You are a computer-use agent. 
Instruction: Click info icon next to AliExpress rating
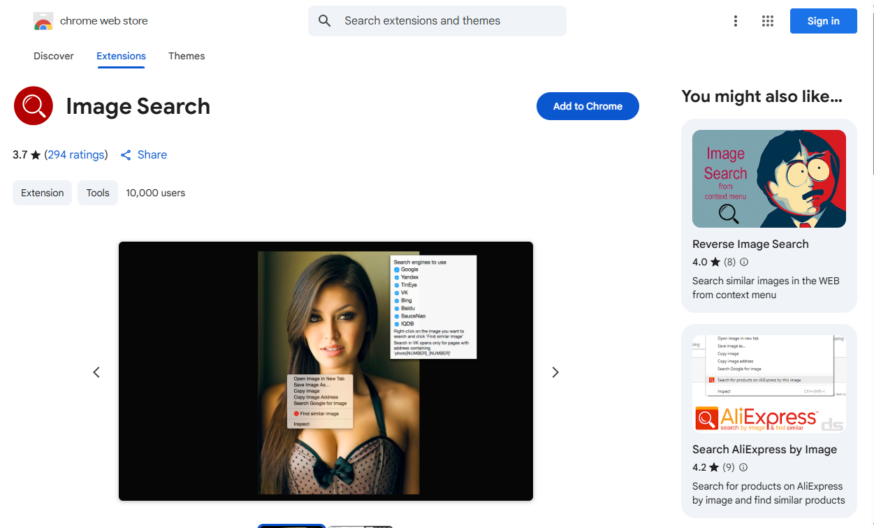[x=743, y=467]
